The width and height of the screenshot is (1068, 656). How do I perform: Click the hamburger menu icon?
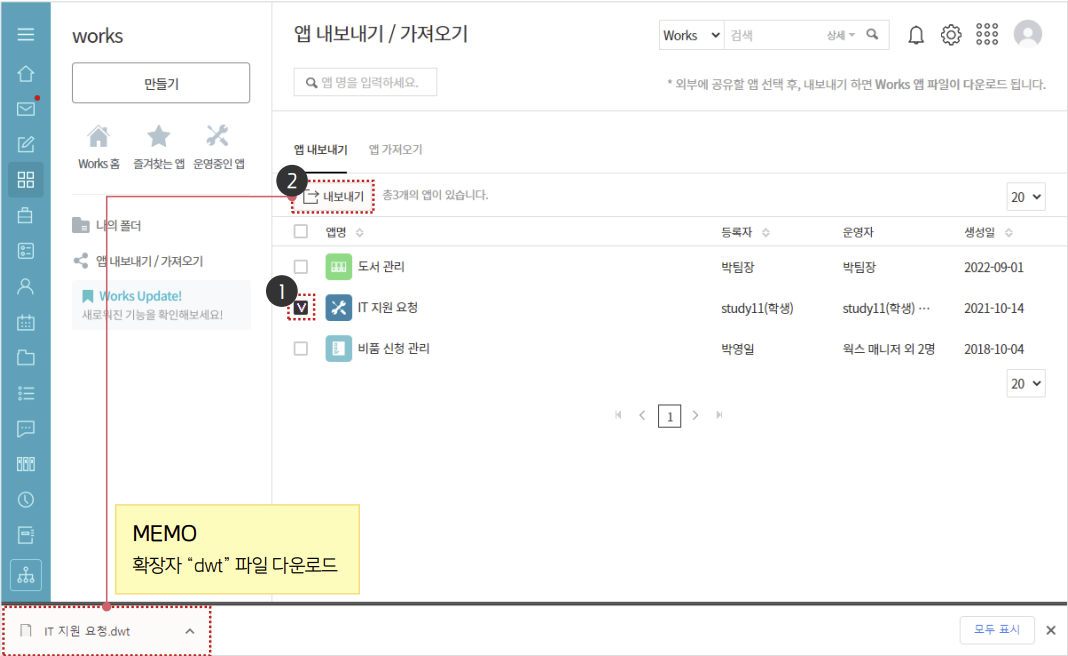click(26, 35)
